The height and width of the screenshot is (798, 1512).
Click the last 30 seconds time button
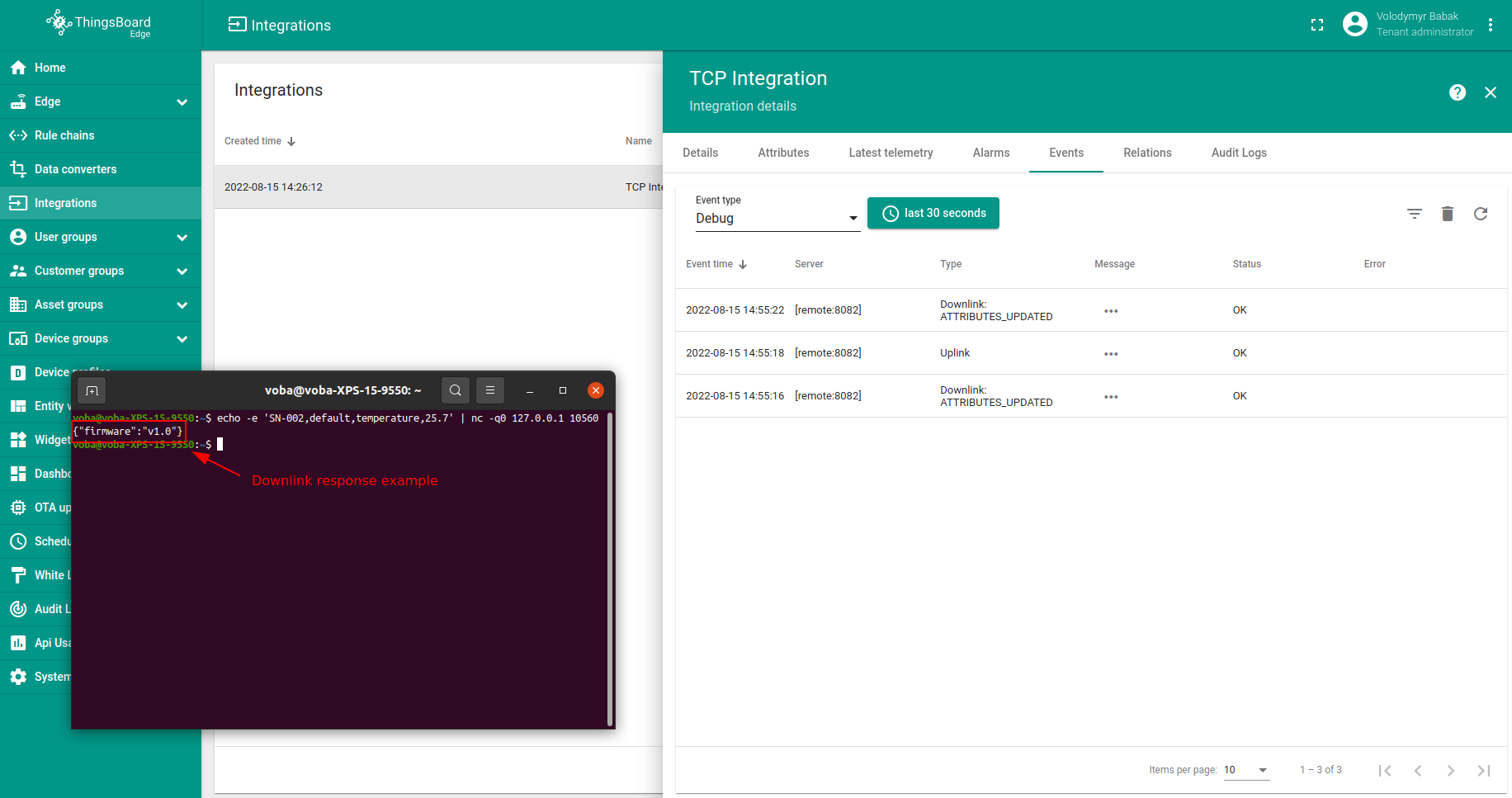coord(933,213)
